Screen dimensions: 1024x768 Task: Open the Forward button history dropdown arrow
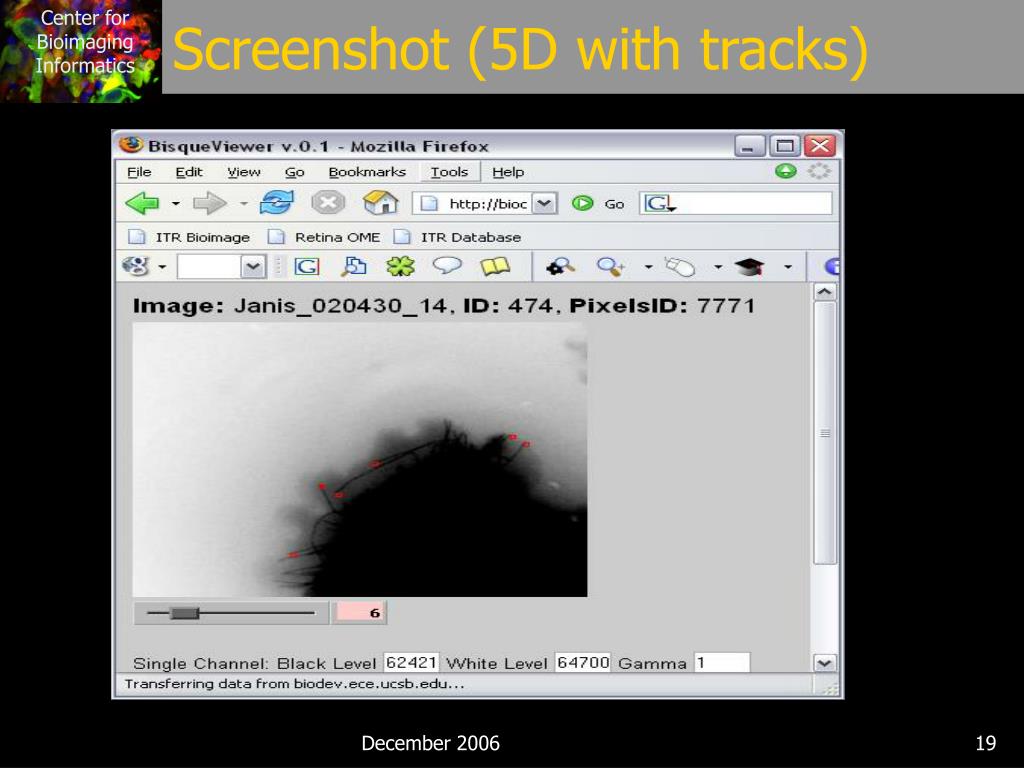pyautogui.click(x=244, y=204)
